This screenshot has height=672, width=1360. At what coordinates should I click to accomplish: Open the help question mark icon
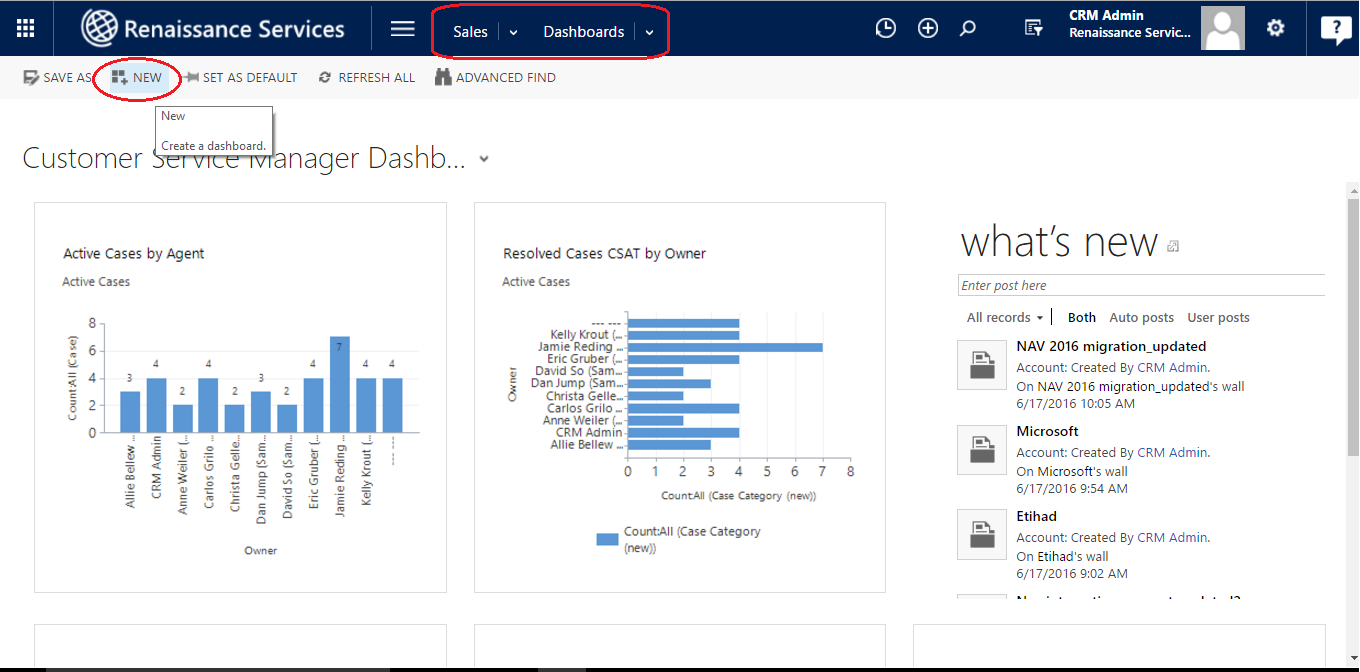(x=1335, y=29)
